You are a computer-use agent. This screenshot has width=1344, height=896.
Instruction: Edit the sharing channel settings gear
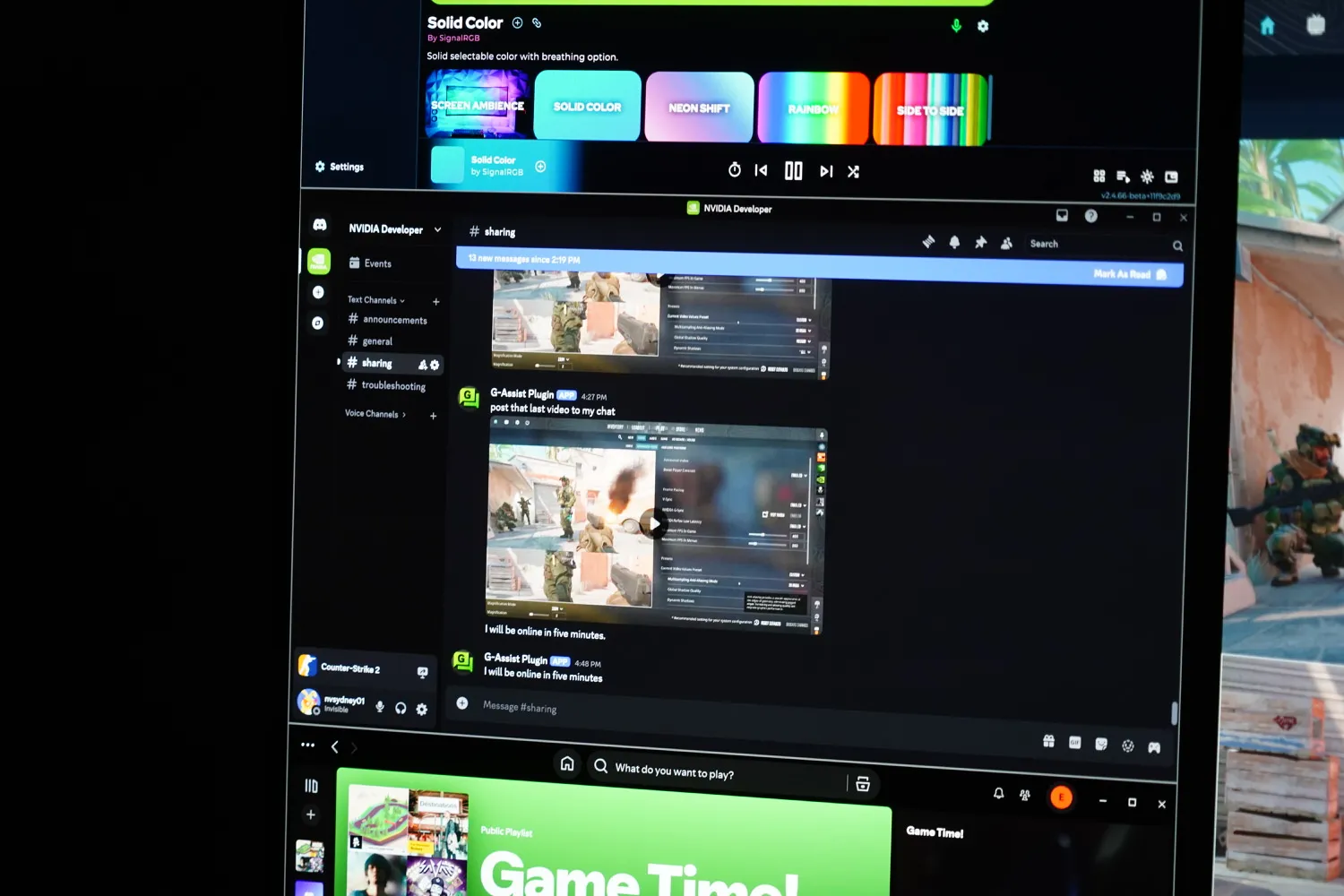coord(435,365)
